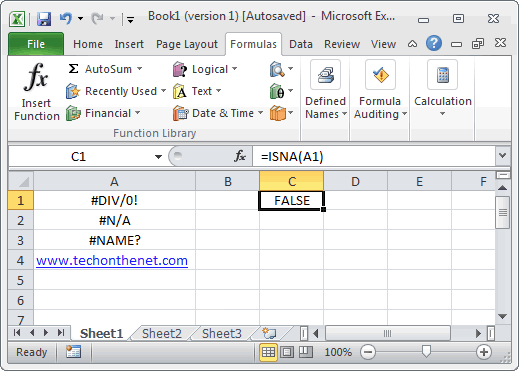The width and height of the screenshot is (519, 371).
Task: Click in the formula bar input
Action: coord(373,156)
